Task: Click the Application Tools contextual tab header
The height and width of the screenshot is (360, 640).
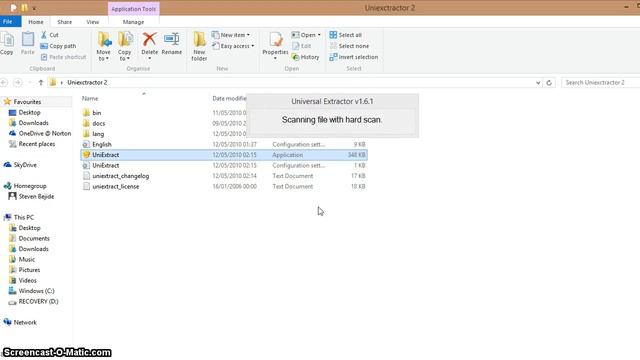Action: 133,9
